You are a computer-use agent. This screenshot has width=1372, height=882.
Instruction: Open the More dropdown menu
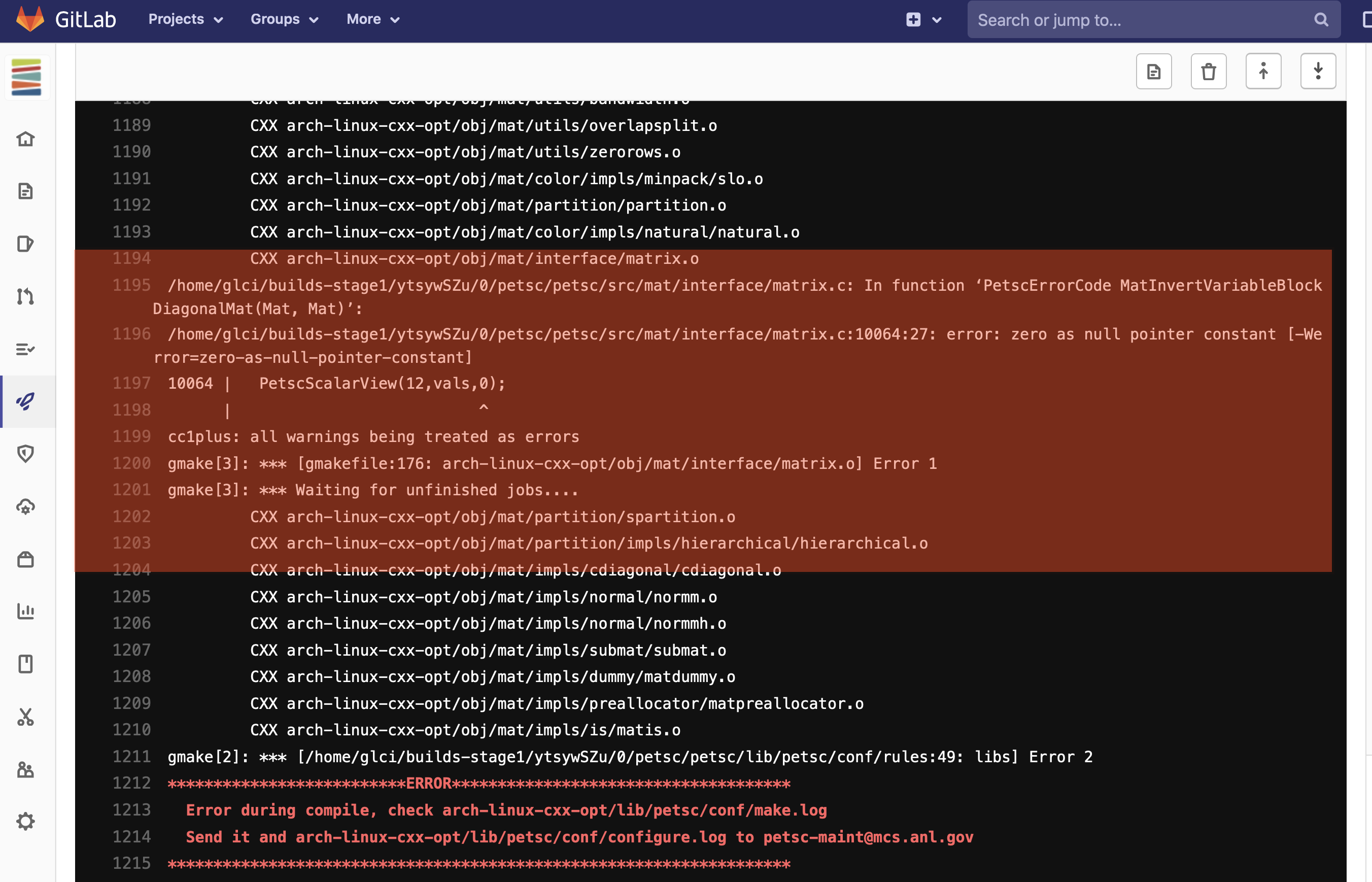[x=373, y=19]
